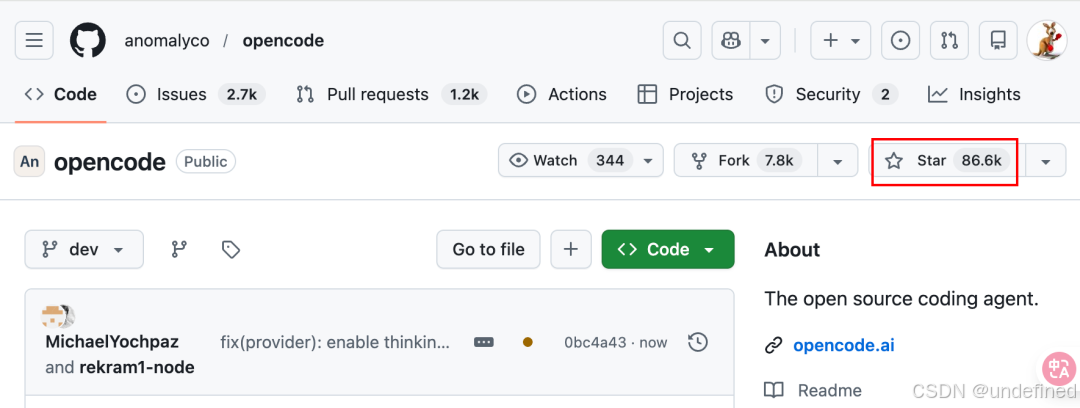1080x408 pixels.
Task: View pull requests from header icon
Action: pyautogui.click(x=949, y=41)
